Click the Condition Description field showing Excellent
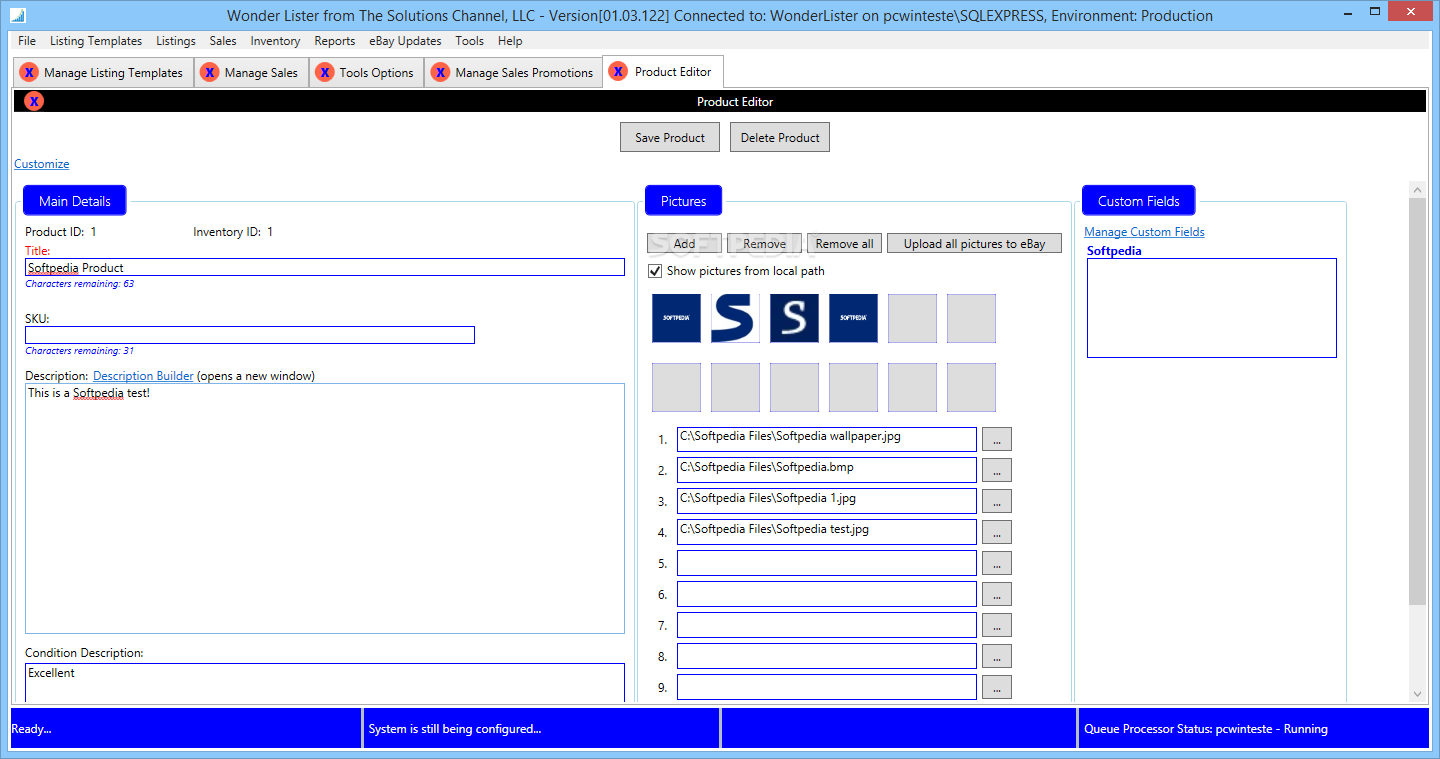Image resolution: width=1440 pixels, height=759 pixels. click(x=325, y=683)
